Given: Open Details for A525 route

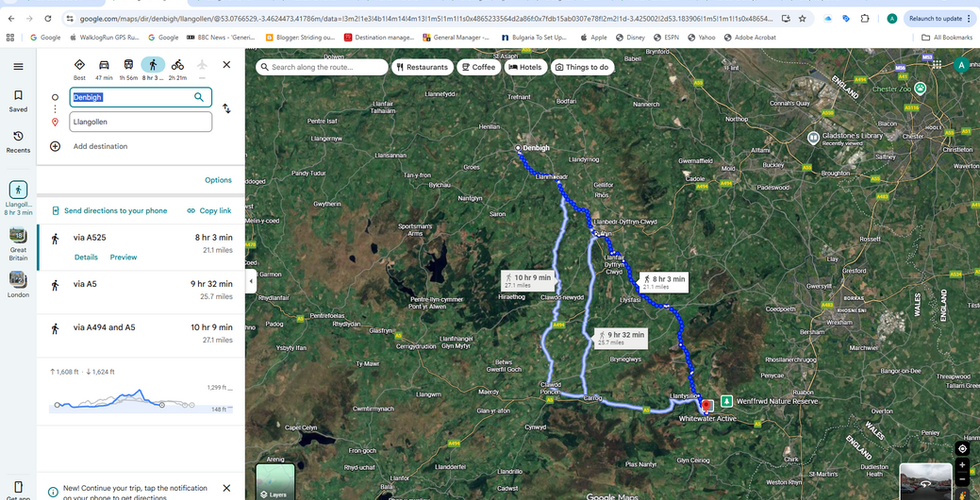Looking at the screenshot, I should tap(86, 257).
